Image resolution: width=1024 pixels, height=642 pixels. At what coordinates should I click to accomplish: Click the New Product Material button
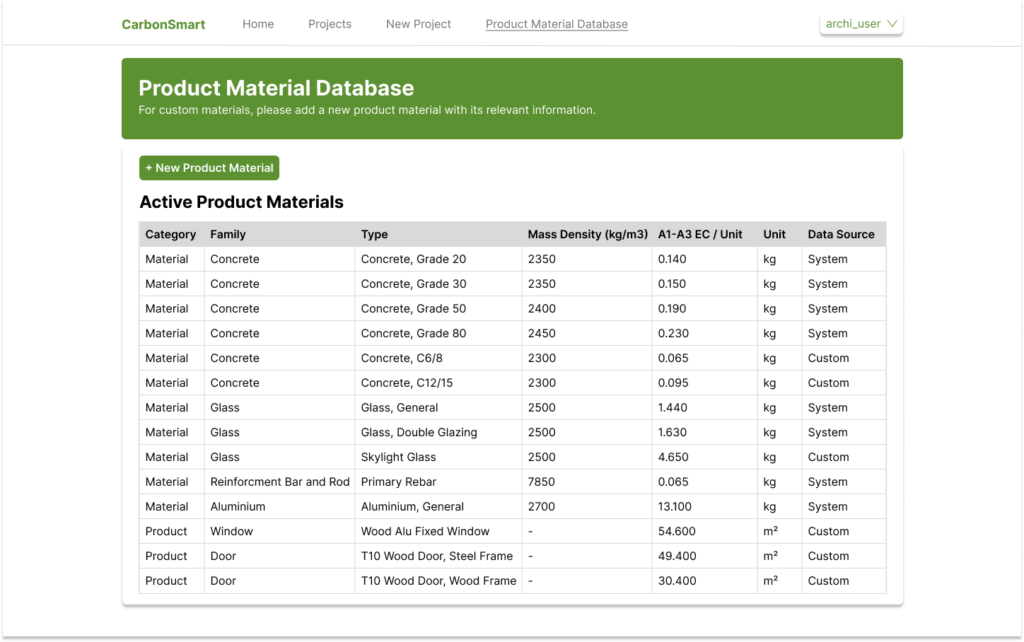[x=208, y=167]
